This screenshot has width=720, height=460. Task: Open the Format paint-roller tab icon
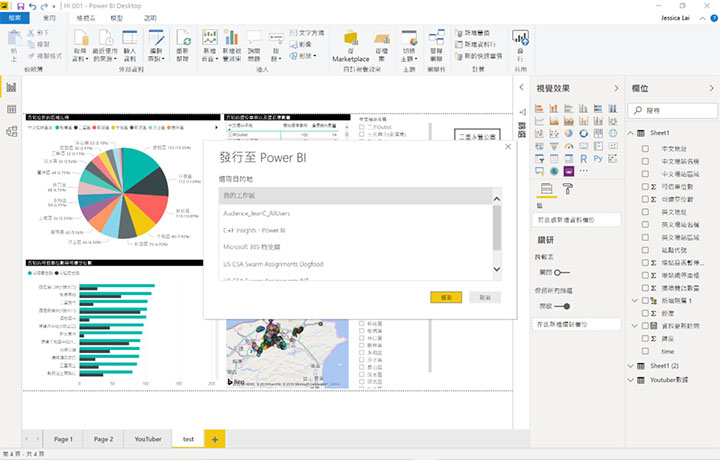pyautogui.click(x=568, y=188)
